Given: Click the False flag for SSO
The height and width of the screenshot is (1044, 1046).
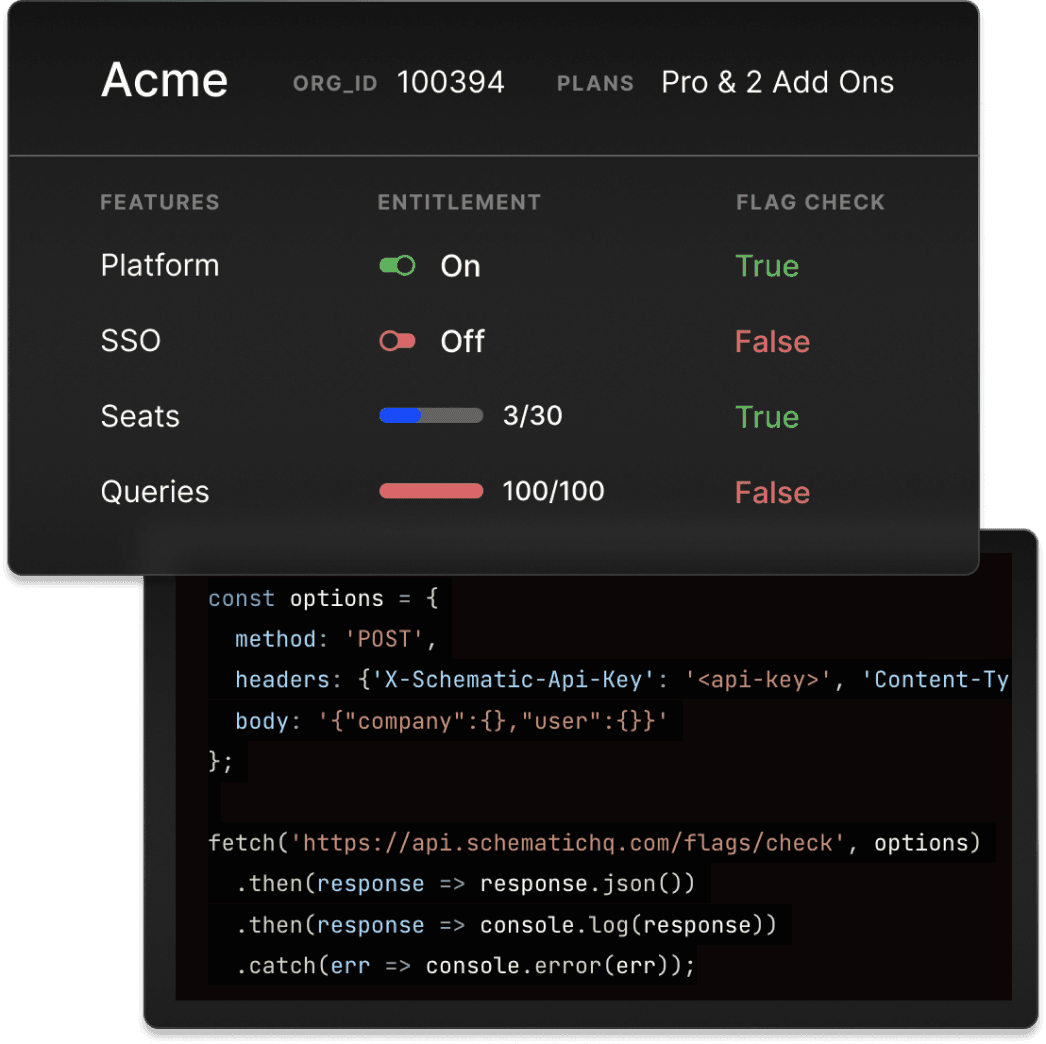Looking at the screenshot, I should coord(772,342).
